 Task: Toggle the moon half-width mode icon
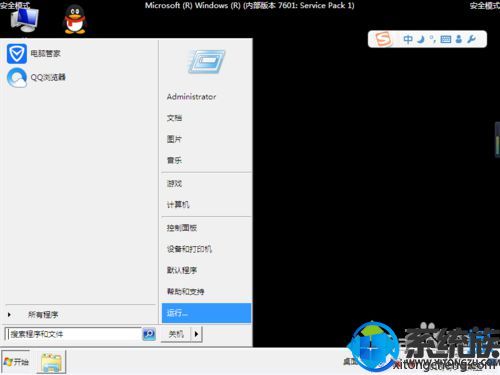click(x=421, y=39)
